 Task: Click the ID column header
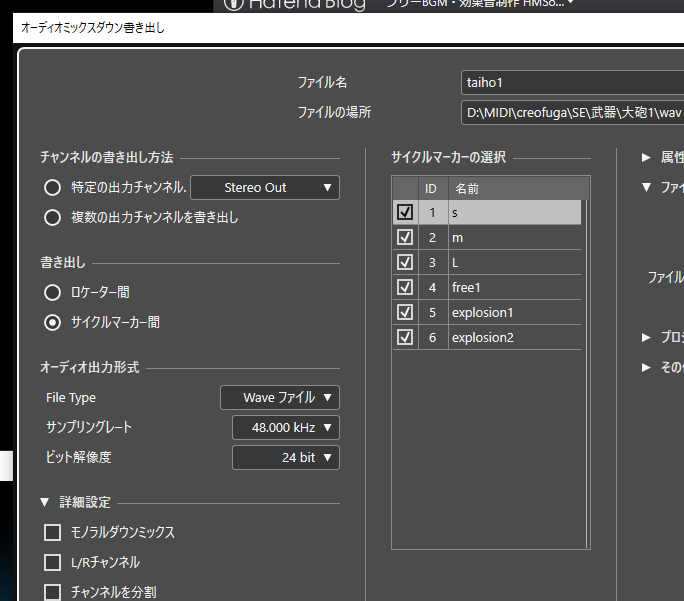(x=433, y=188)
